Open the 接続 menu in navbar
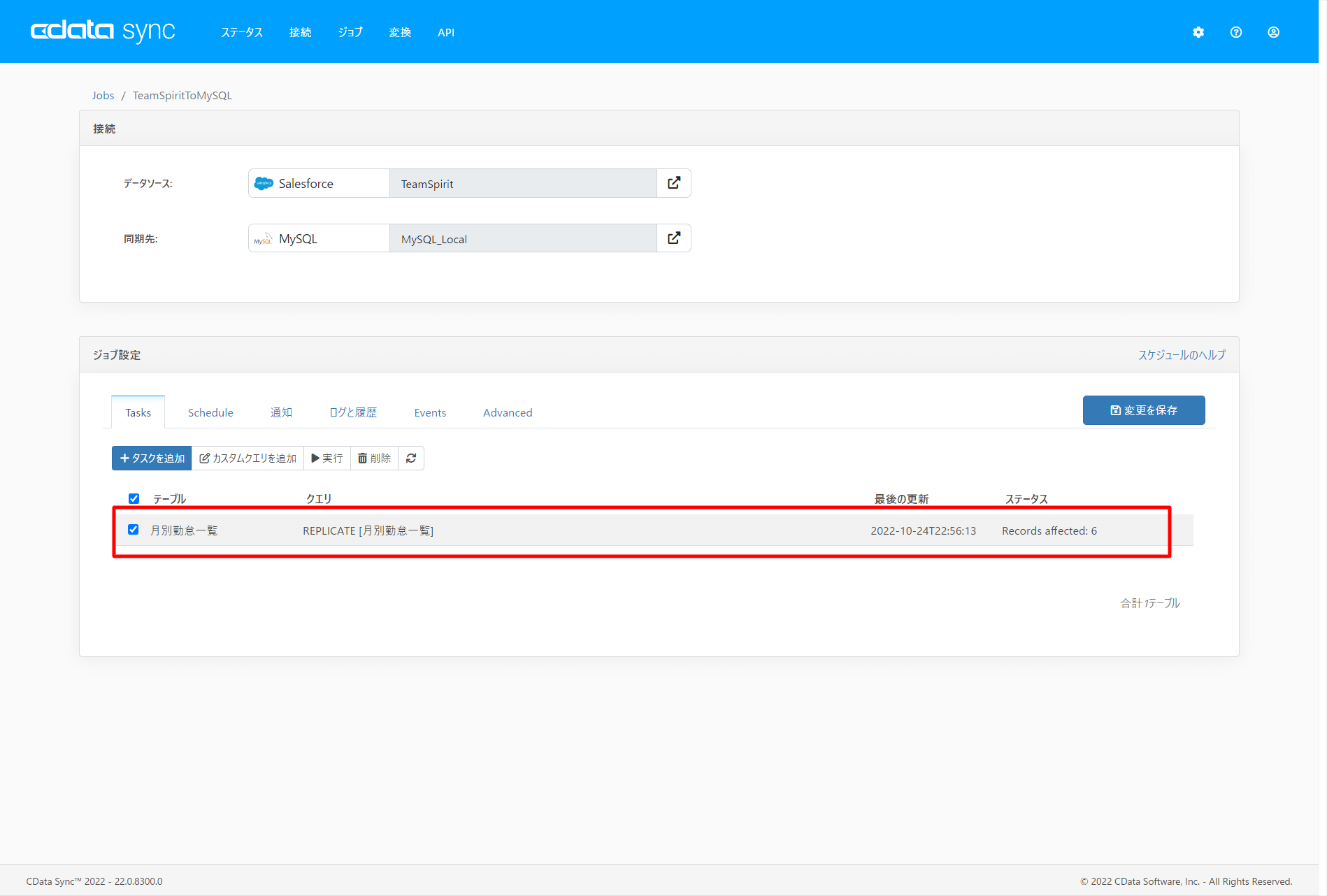This screenshot has height=896, width=1327. point(300,32)
